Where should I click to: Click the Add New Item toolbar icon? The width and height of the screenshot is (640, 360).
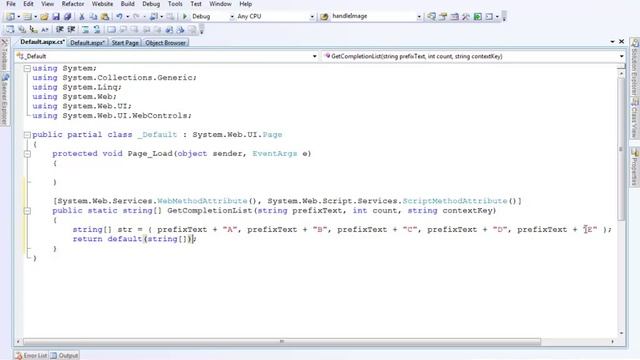click(x=27, y=17)
